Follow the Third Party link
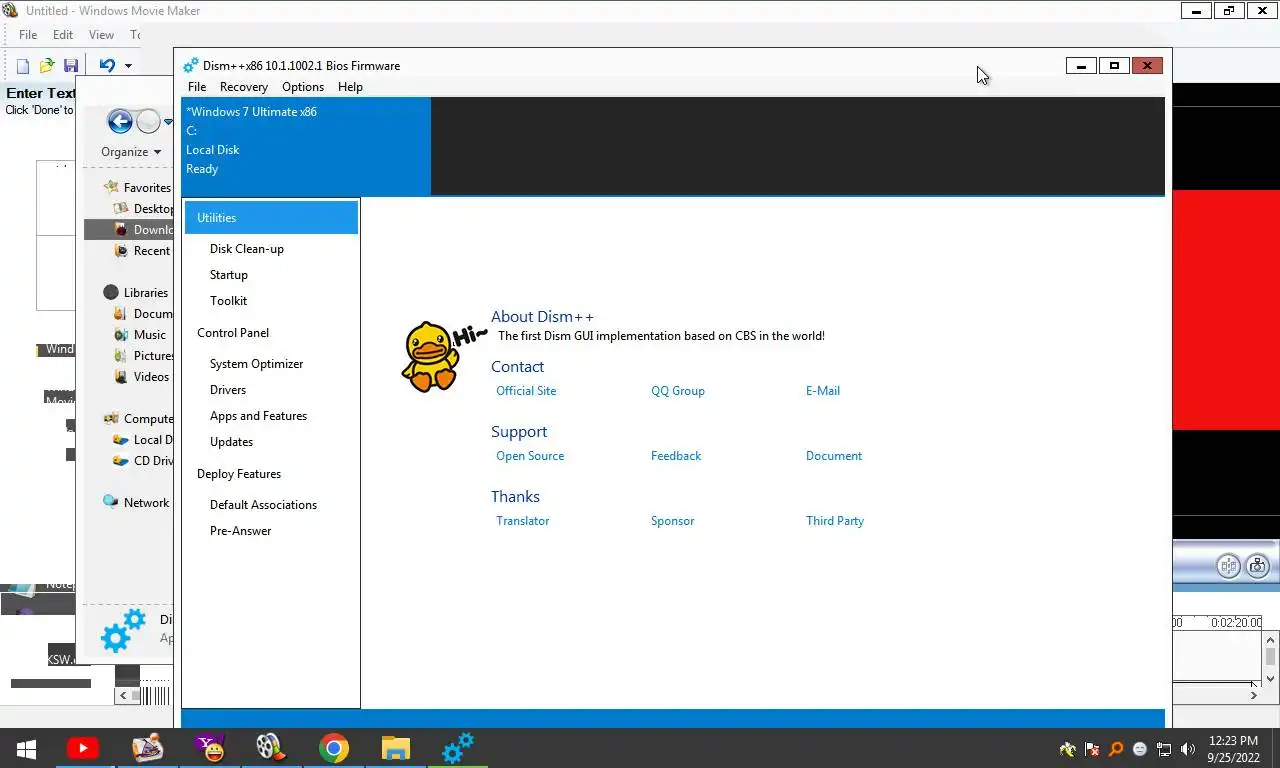 point(835,521)
